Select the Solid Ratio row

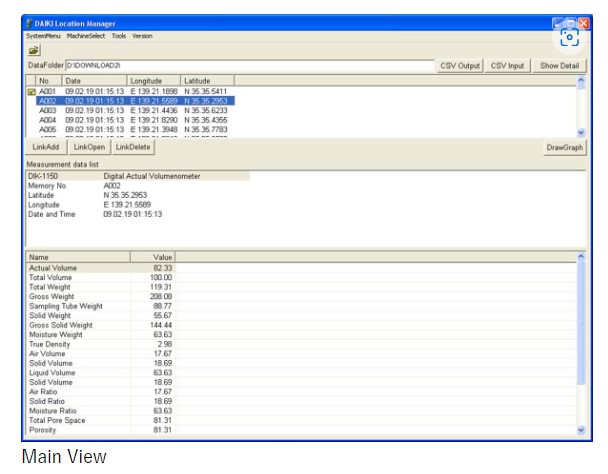[101, 401]
